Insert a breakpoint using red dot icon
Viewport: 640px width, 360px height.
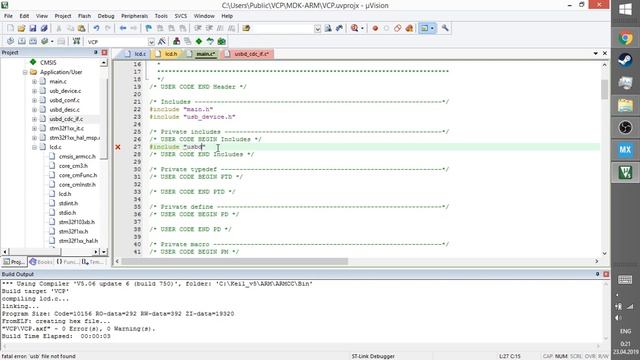(375, 28)
